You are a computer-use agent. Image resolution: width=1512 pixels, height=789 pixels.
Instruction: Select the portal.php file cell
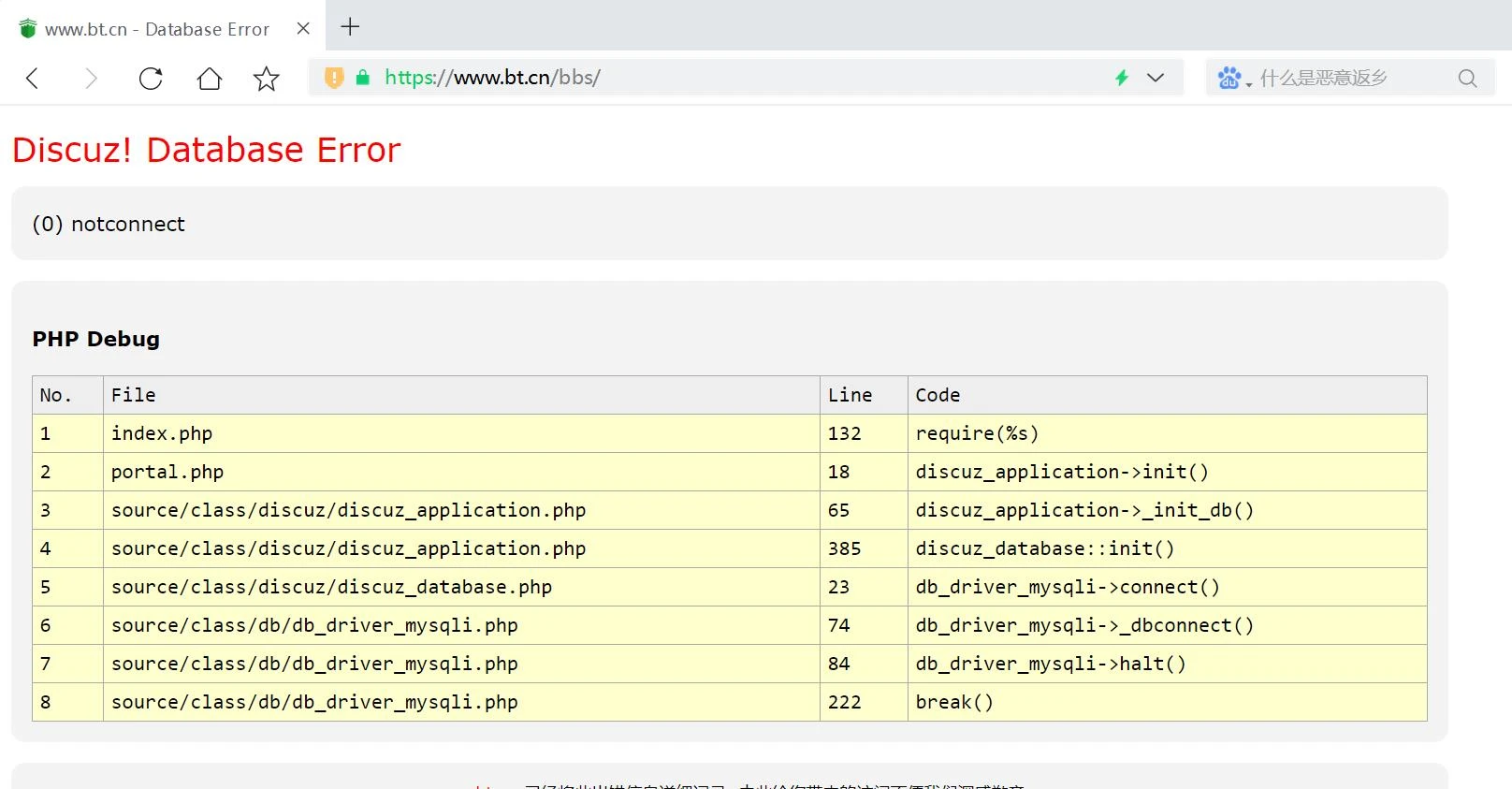(461, 472)
